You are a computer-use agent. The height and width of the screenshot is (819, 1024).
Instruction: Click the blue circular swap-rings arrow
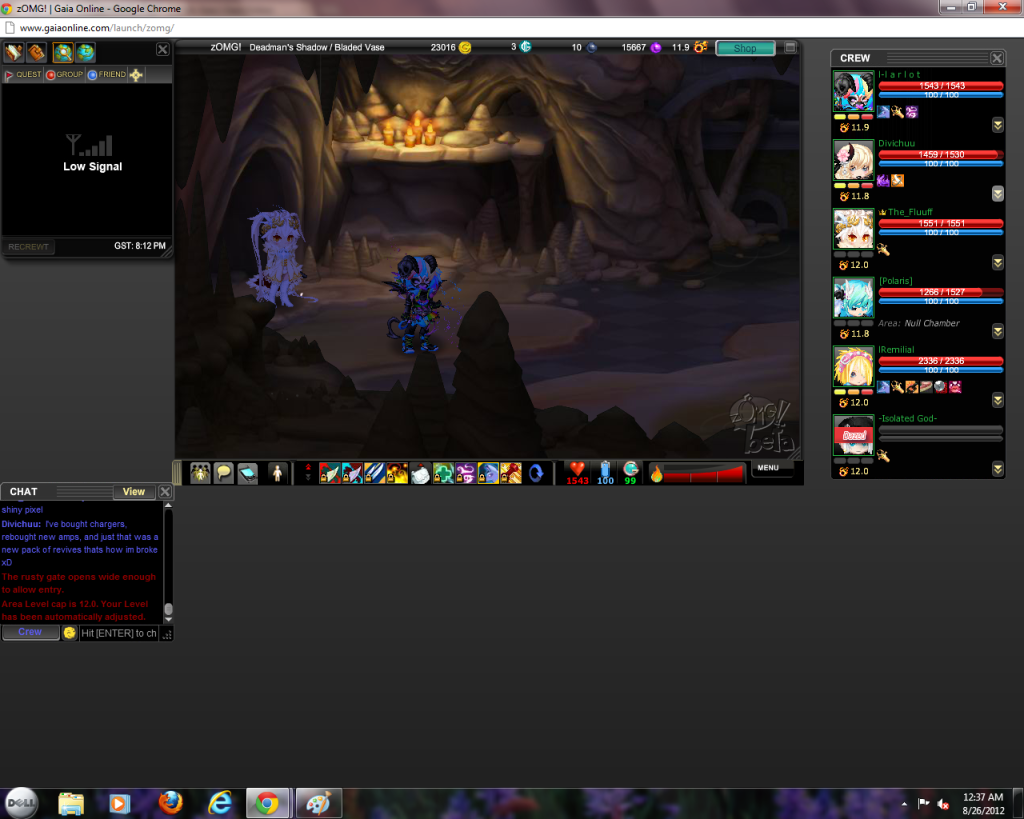536,473
